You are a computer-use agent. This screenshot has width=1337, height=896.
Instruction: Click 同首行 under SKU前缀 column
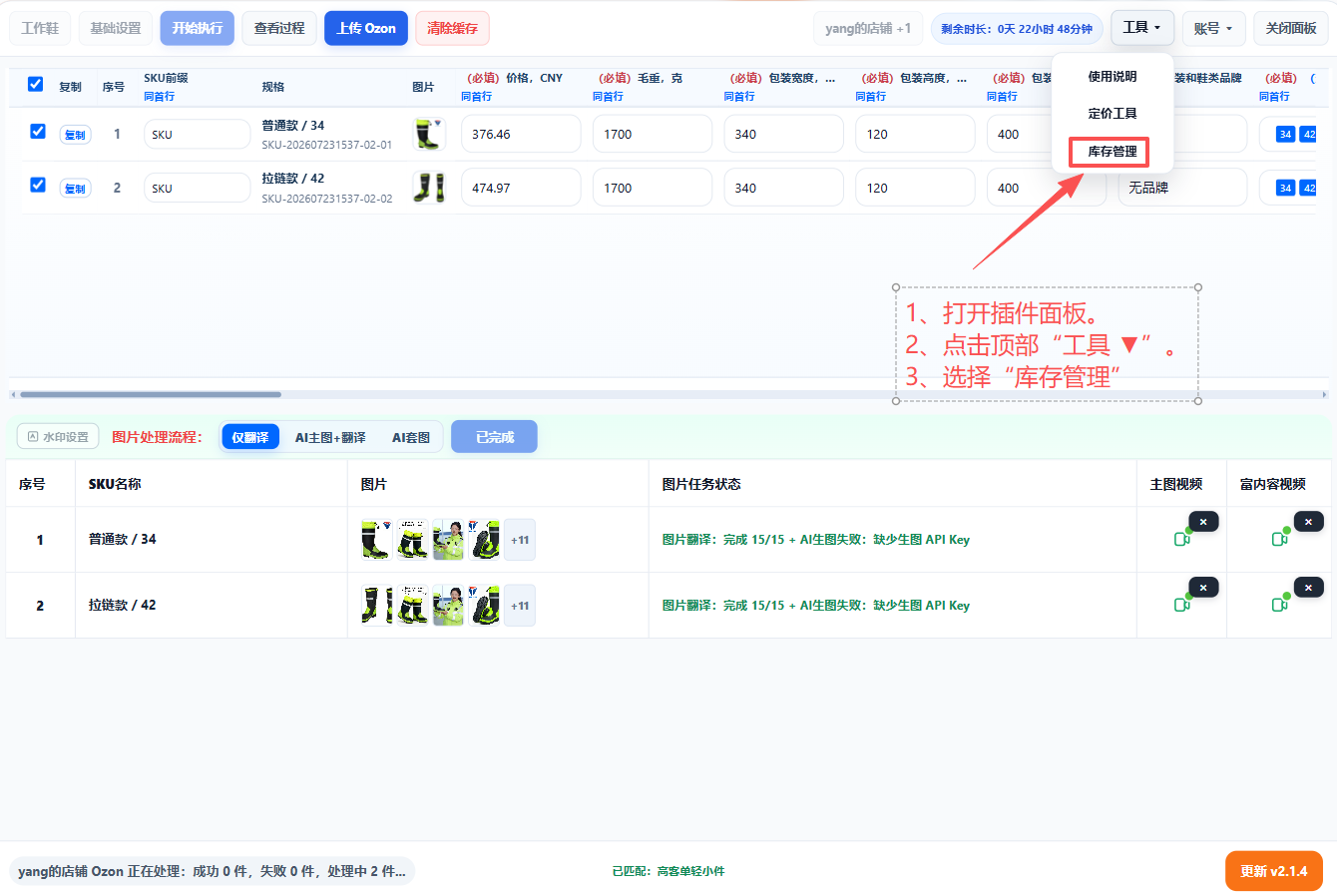click(159, 97)
